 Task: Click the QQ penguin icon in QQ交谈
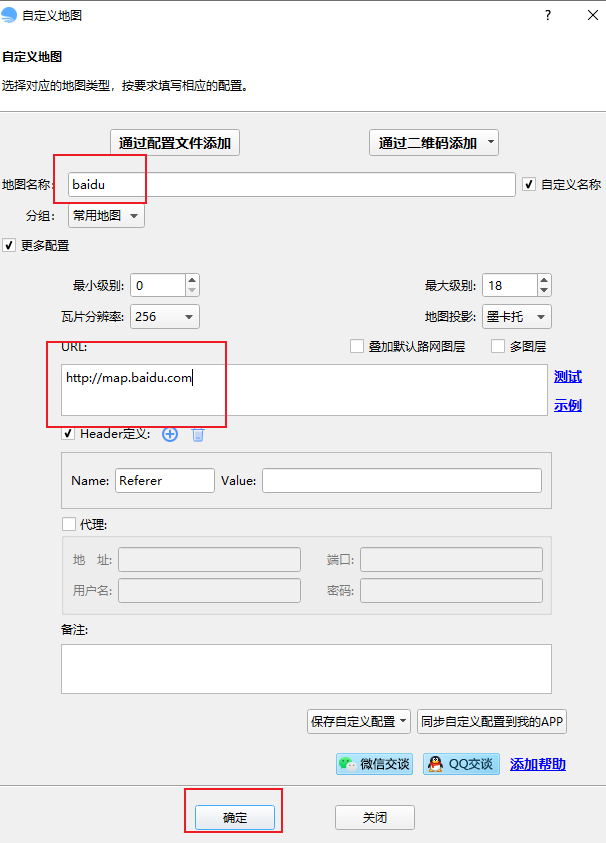pos(435,764)
